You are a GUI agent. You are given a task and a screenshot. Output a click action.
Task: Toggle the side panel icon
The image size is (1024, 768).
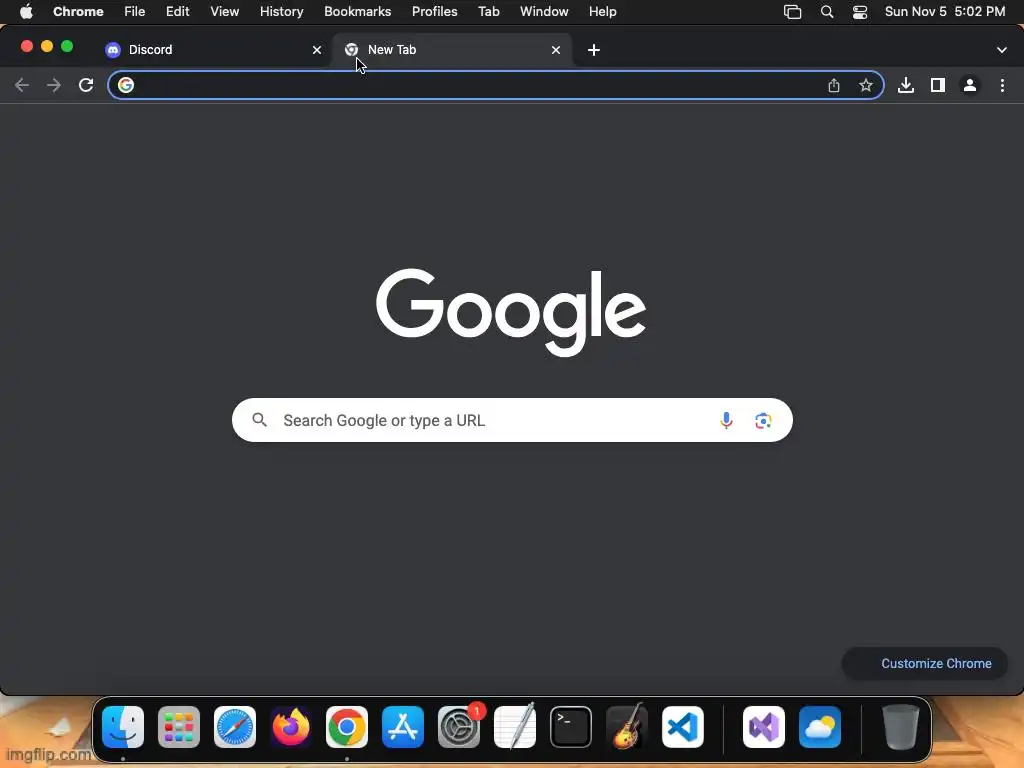coord(938,85)
